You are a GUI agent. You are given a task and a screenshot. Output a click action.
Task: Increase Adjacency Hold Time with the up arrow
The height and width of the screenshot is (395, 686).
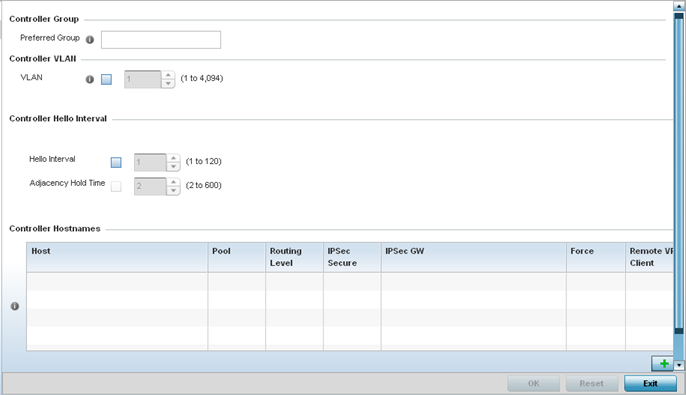(x=173, y=182)
